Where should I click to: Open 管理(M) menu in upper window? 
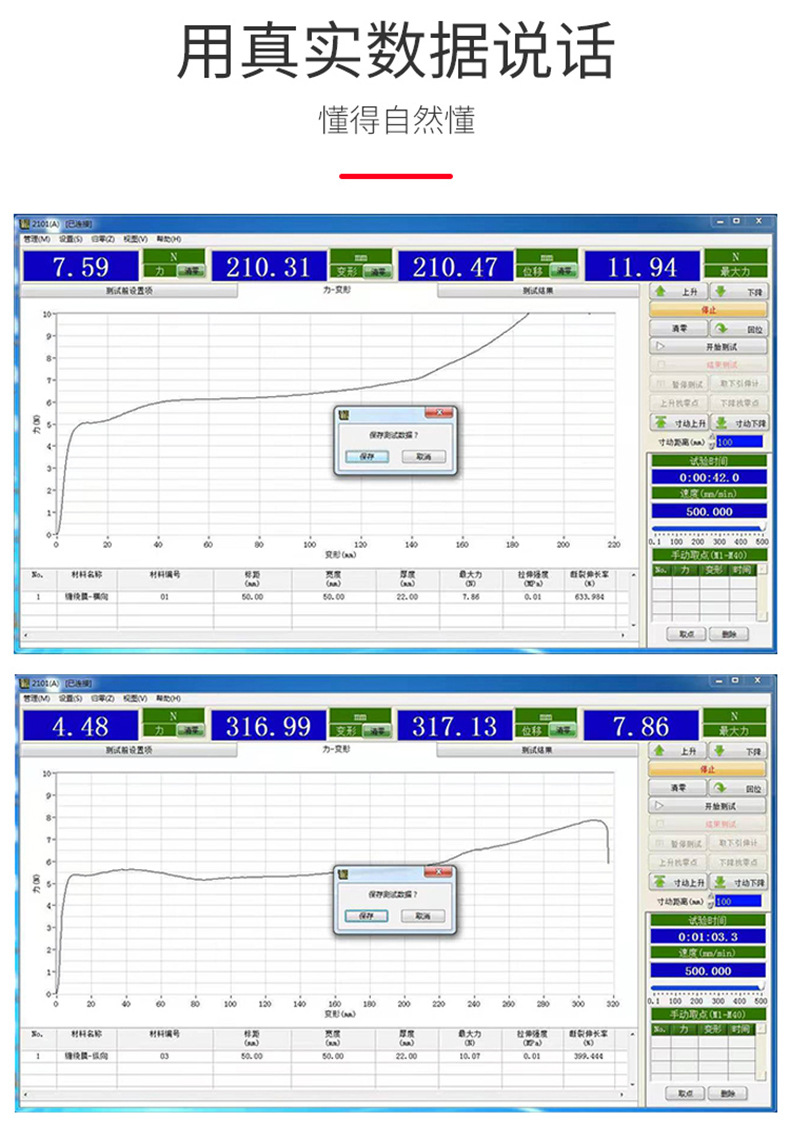point(36,239)
